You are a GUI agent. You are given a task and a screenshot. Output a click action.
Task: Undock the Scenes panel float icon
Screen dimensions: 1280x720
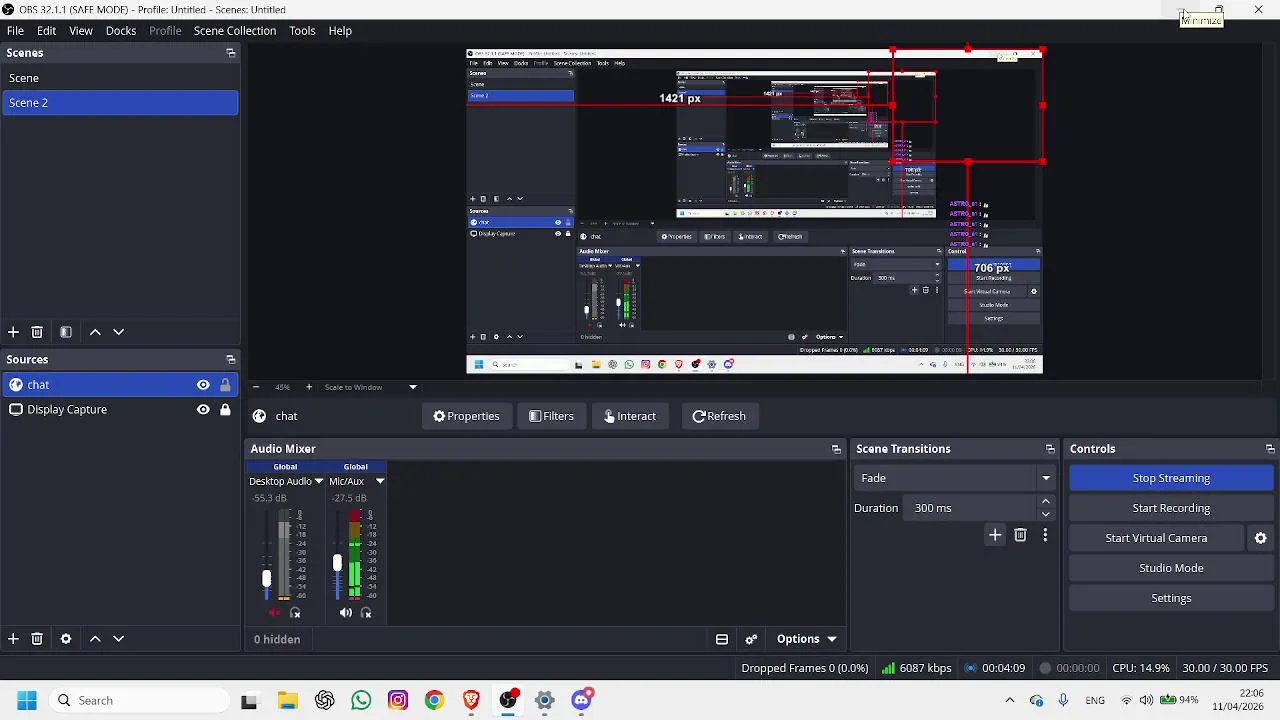230,53
